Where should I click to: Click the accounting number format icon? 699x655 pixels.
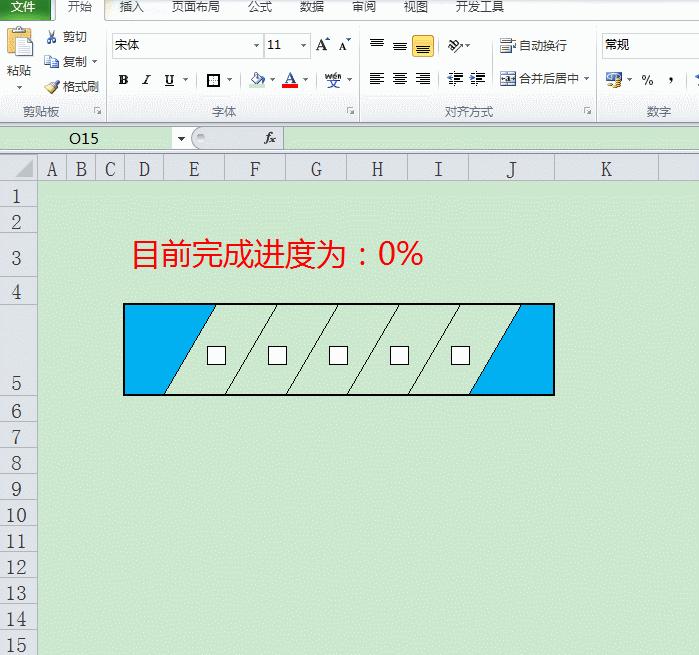click(x=614, y=80)
